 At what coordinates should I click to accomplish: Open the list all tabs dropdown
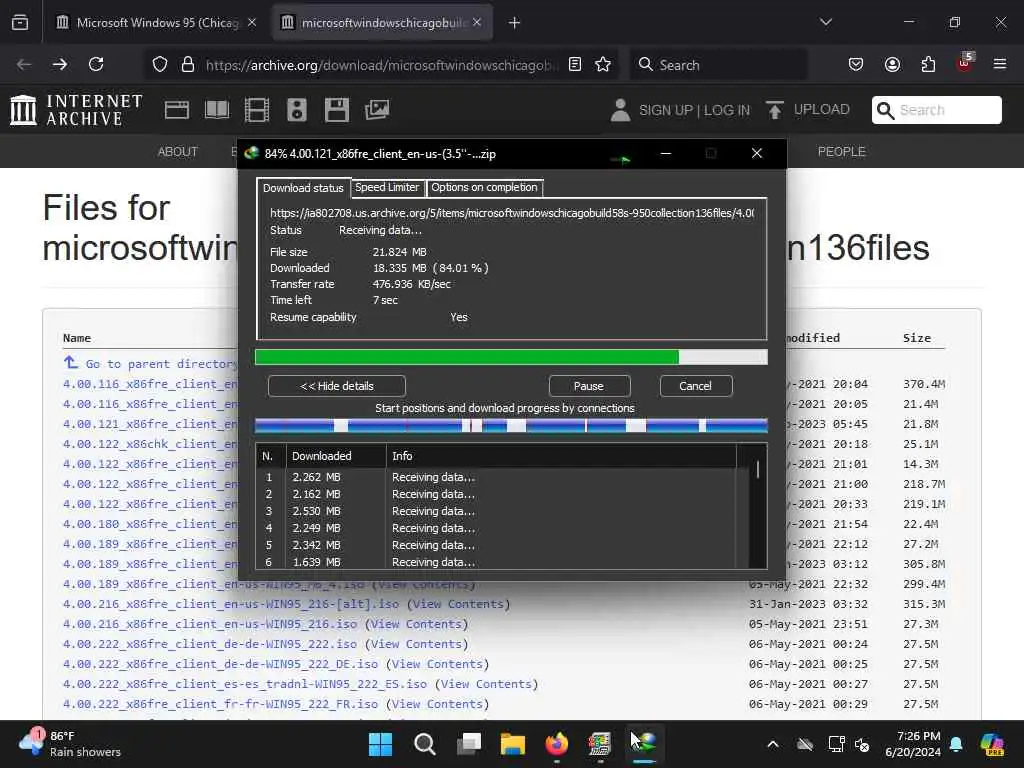pos(826,22)
